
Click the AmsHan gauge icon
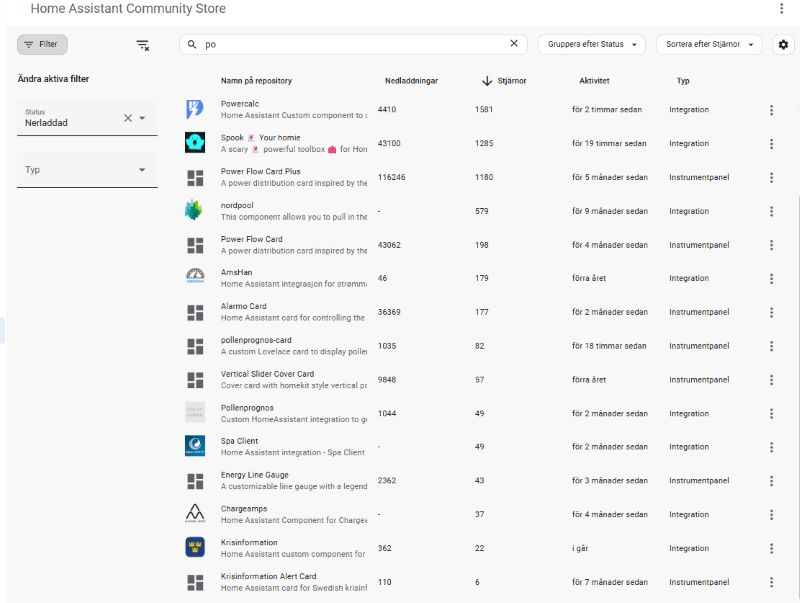click(x=195, y=276)
